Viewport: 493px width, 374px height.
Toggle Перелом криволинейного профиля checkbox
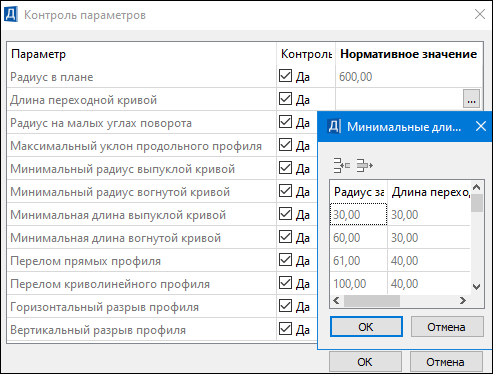click(285, 283)
